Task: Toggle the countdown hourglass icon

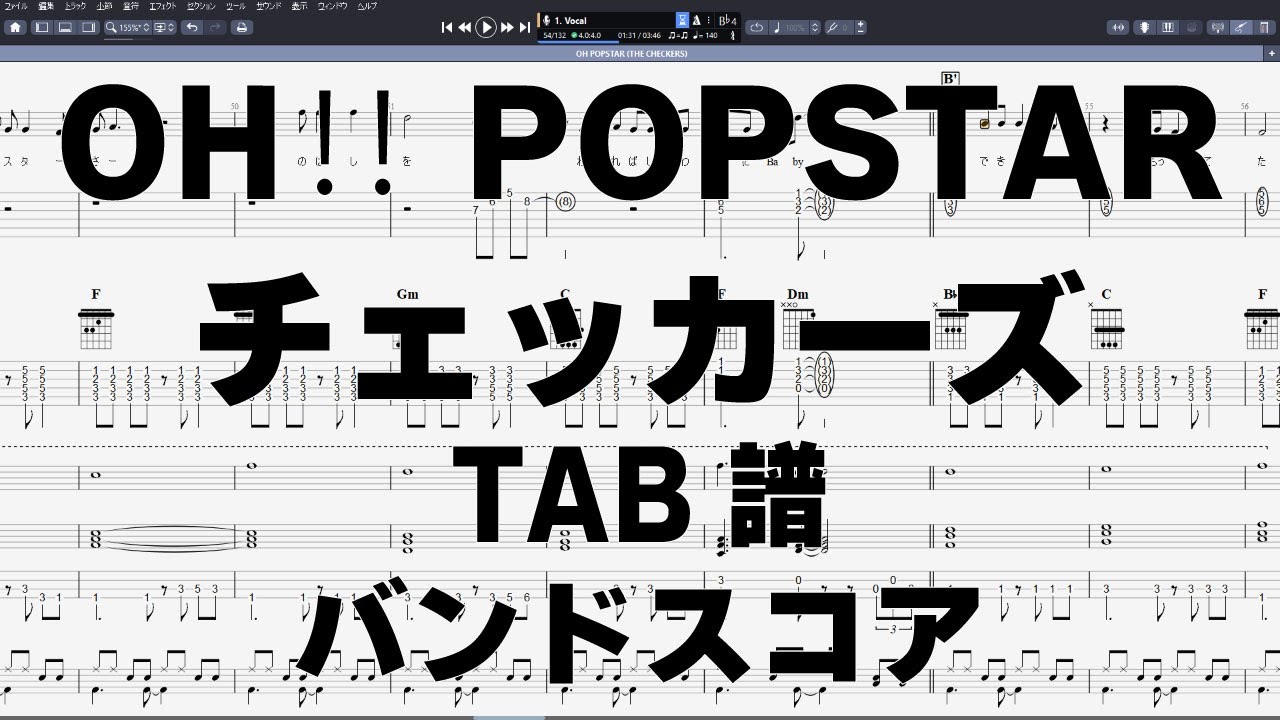Action: coord(682,20)
